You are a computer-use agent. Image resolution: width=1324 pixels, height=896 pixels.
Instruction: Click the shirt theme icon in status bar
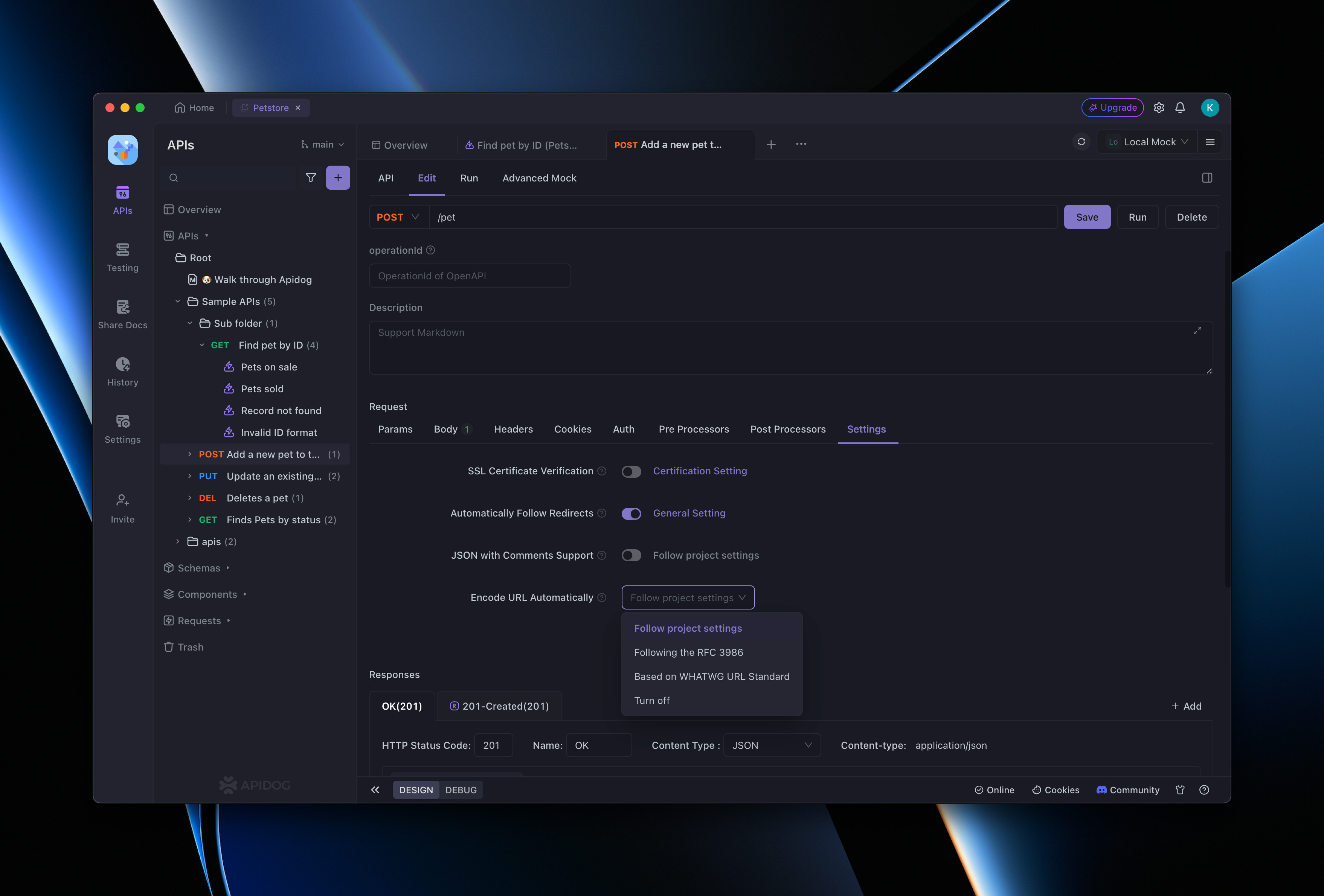coord(1180,790)
